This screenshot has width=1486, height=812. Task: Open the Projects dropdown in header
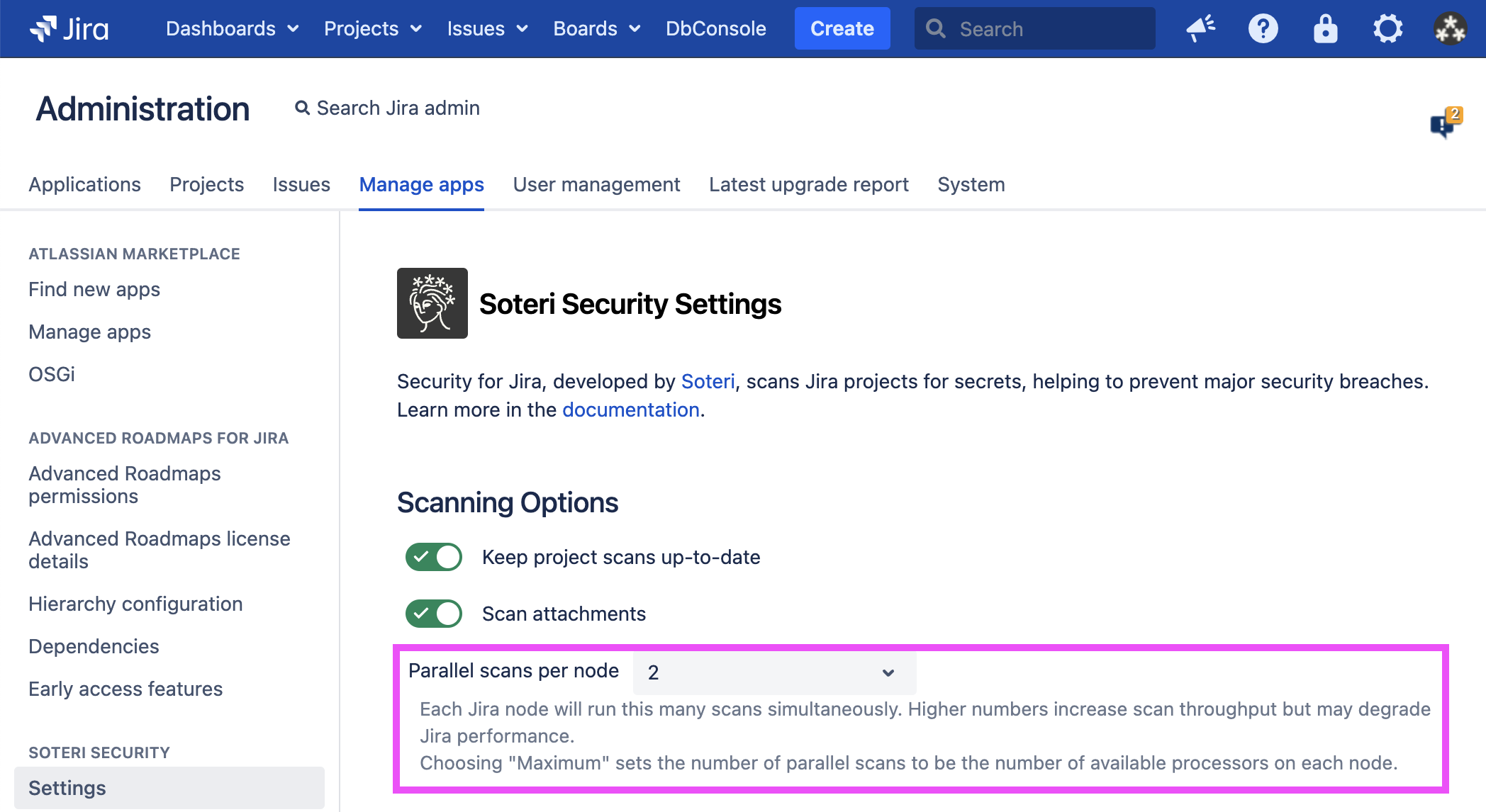pyautogui.click(x=372, y=28)
